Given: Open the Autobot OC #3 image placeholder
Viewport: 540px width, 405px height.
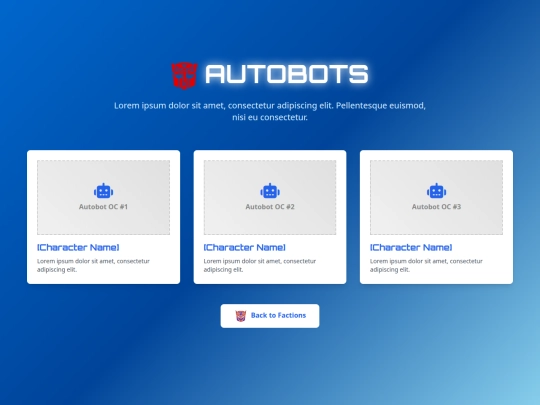Looking at the screenshot, I should [436, 197].
